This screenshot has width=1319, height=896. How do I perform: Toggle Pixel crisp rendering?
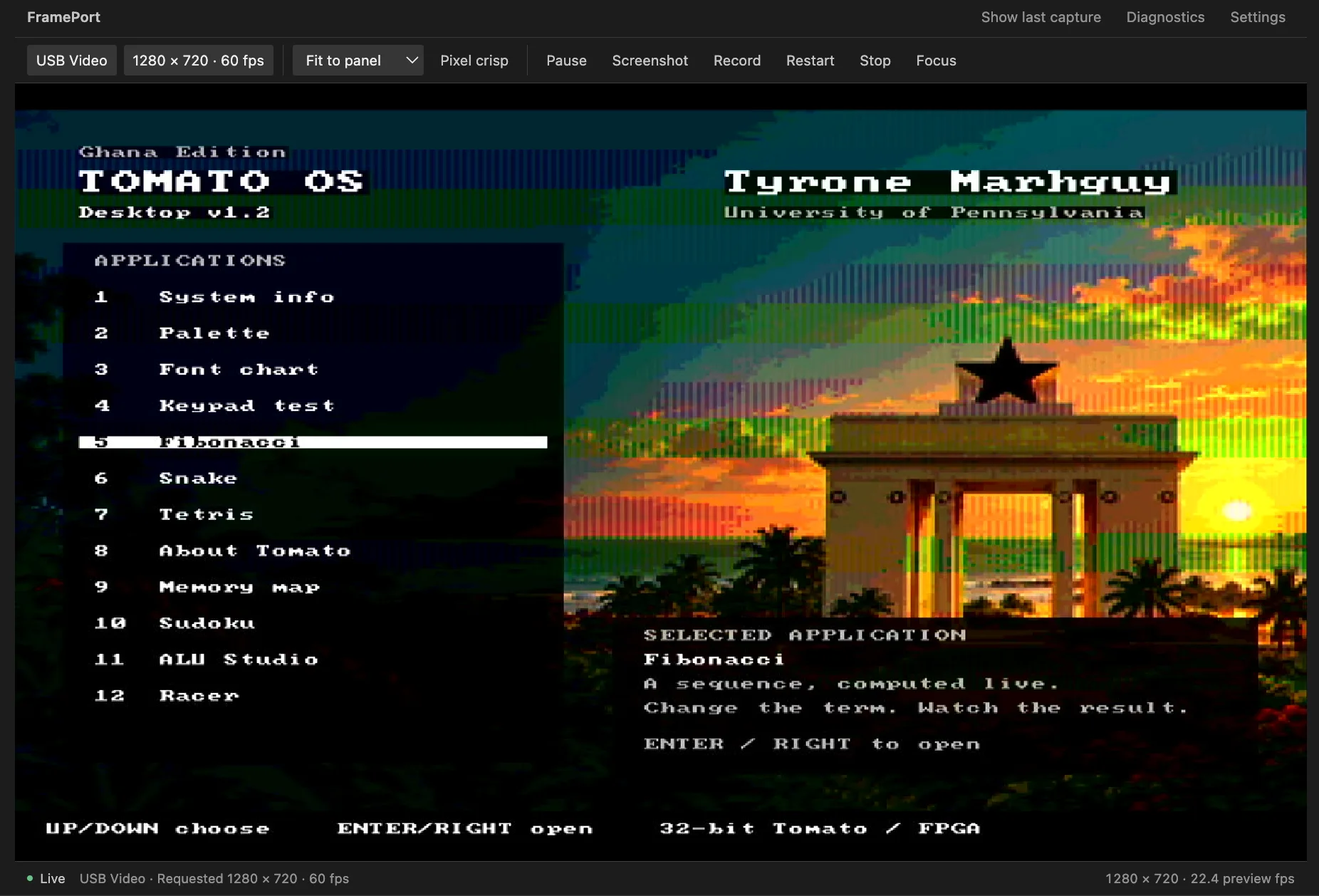pyautogui.click(x=474, y=61)
